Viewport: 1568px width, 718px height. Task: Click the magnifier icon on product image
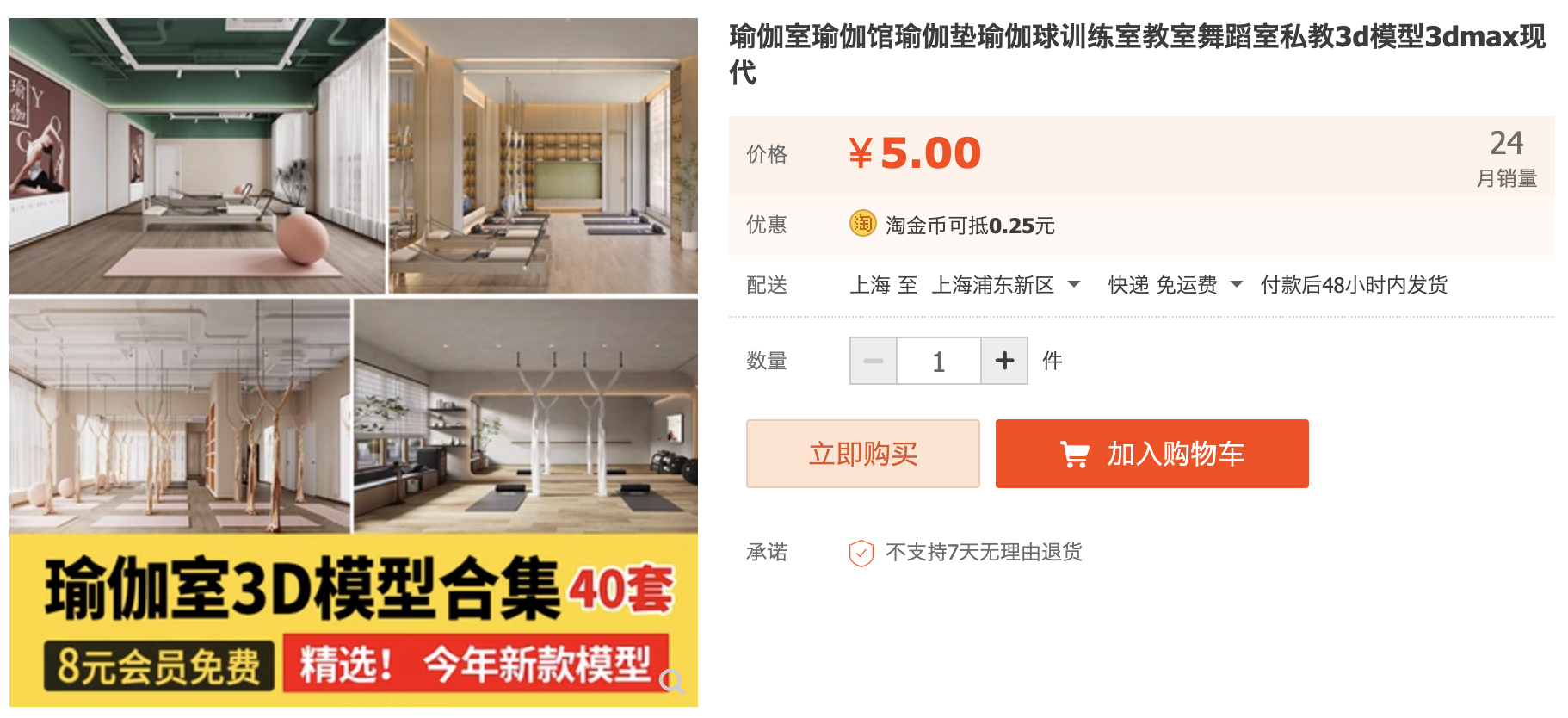pos(671,681)
